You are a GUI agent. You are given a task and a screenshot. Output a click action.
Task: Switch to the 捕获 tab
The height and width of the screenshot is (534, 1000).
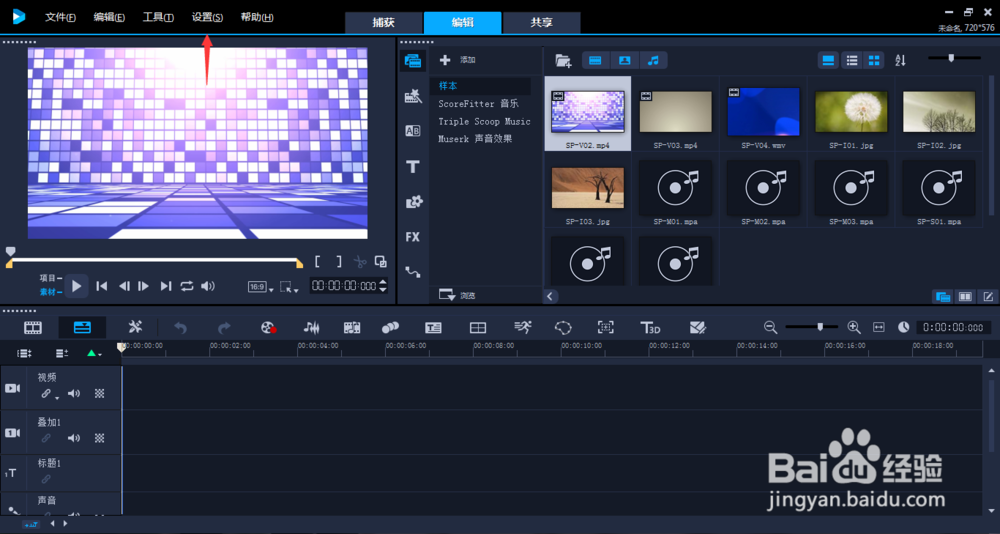384,22
